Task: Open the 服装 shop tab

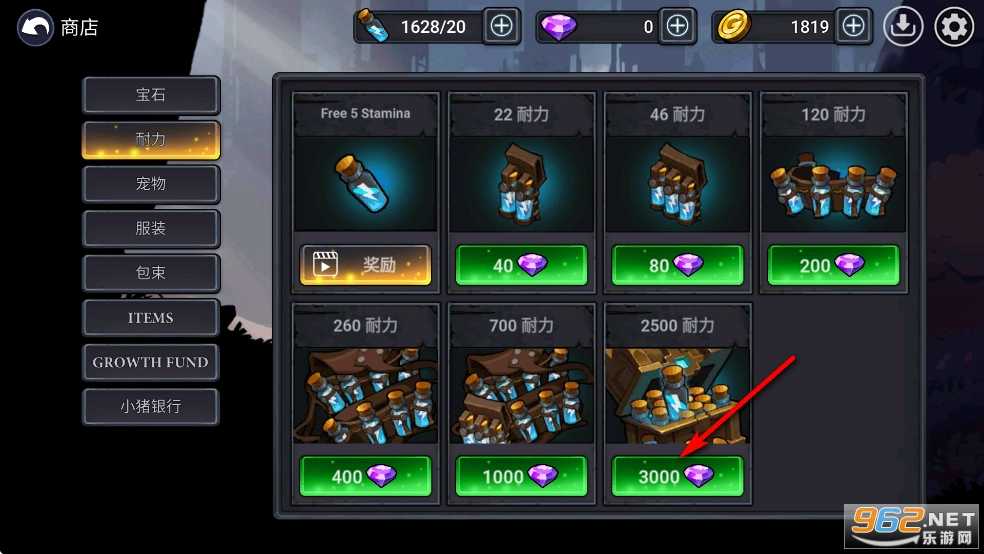Action: tap(151, 228)
